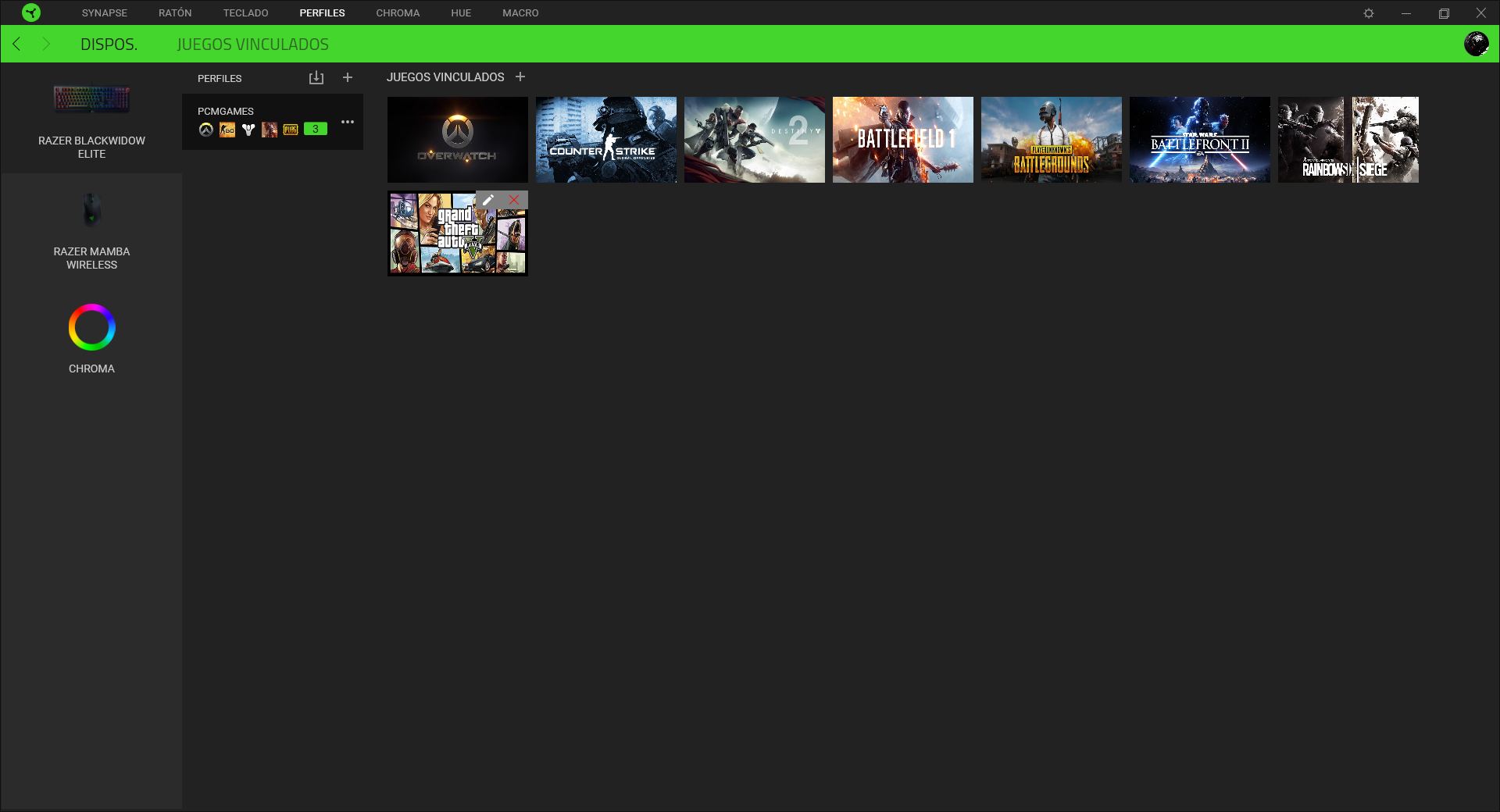Viewport: 1500px width, 812px height.
Task: Switch to the MACRO tab
Action: click(x=520, y=13)
